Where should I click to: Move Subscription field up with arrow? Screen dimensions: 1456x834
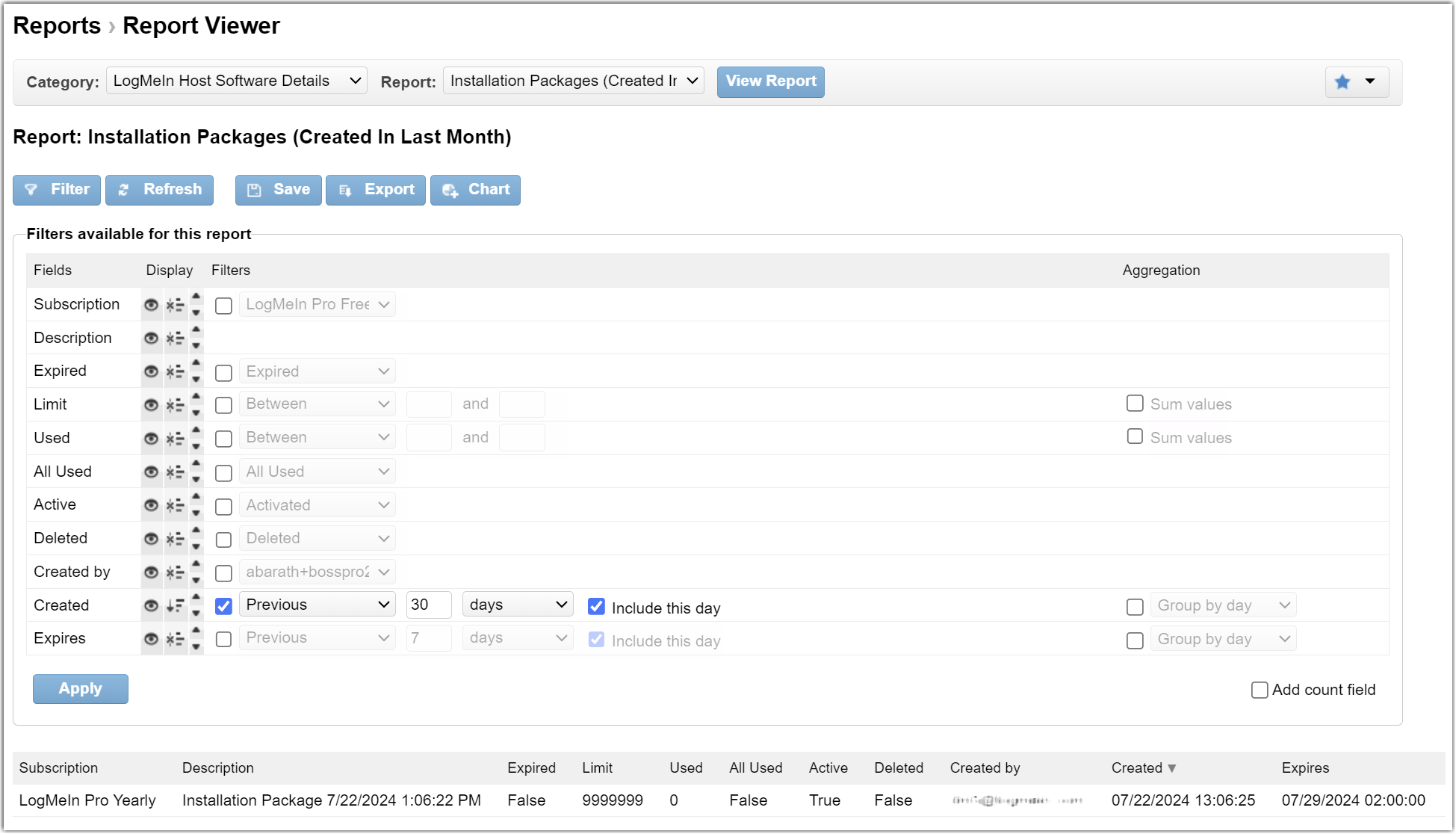click(x=196, y=296)
